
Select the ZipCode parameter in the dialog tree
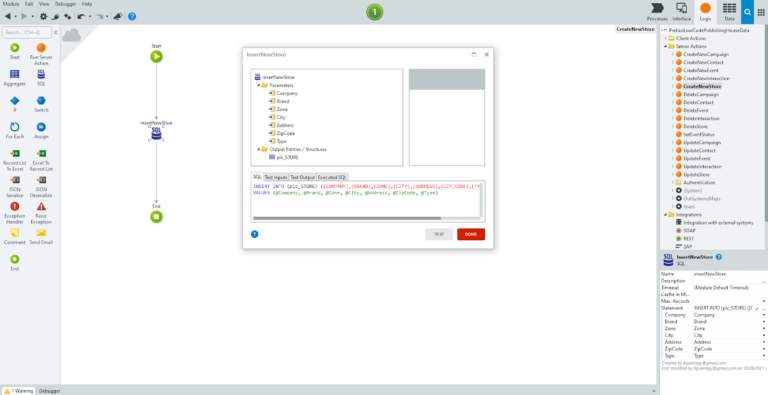282,133
